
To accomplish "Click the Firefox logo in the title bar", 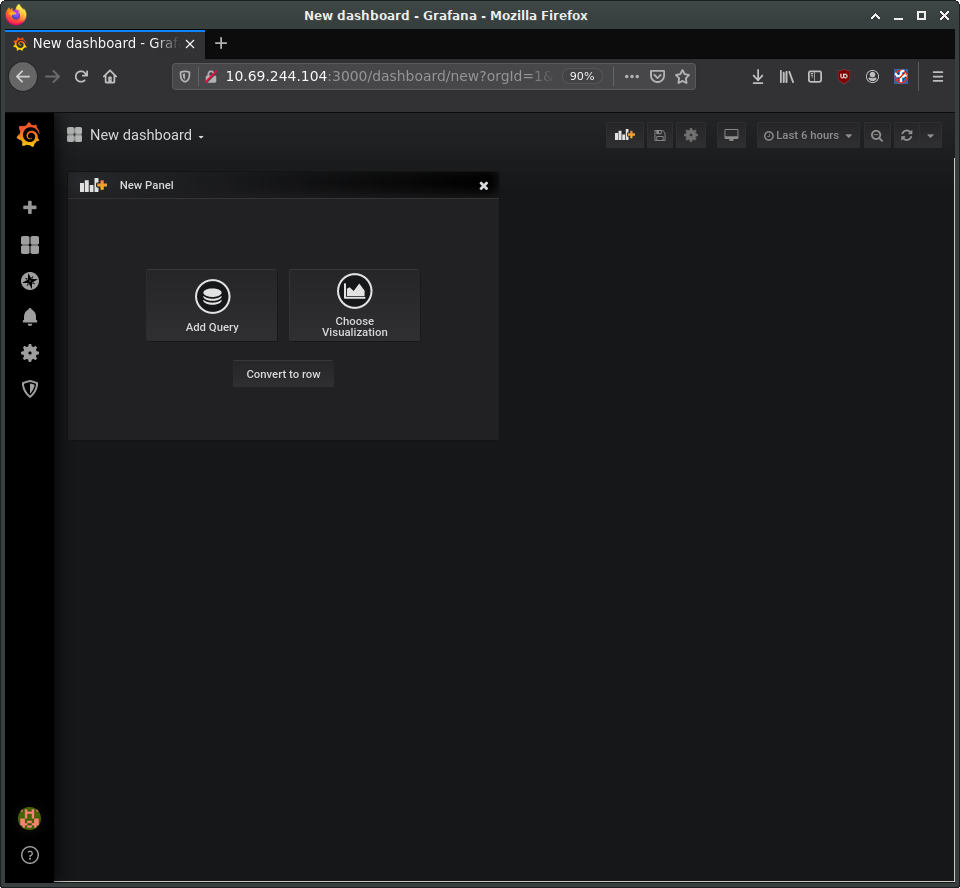I will (x=16, y=15).
